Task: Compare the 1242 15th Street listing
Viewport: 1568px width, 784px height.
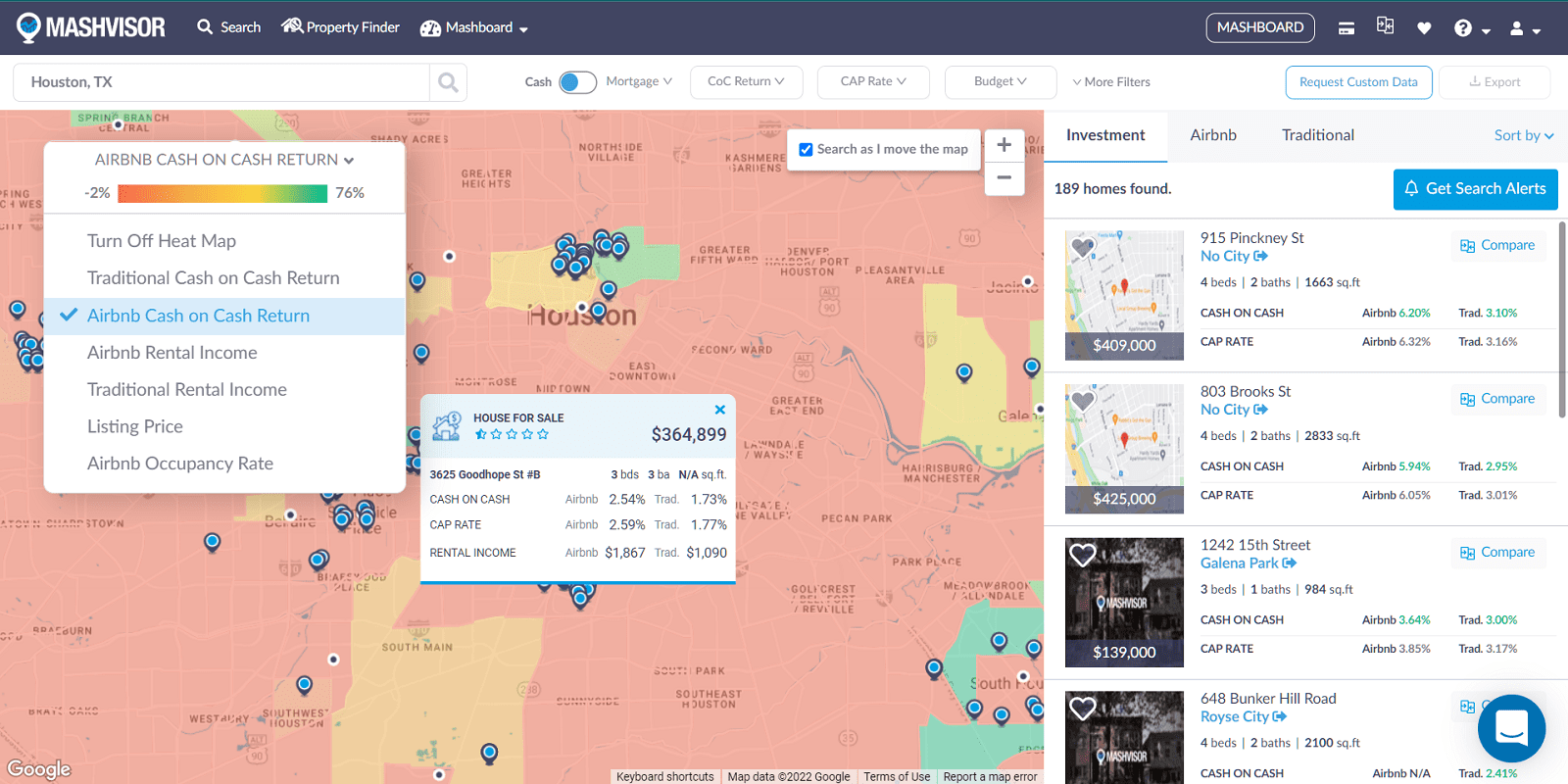Action: point(1497,553)
